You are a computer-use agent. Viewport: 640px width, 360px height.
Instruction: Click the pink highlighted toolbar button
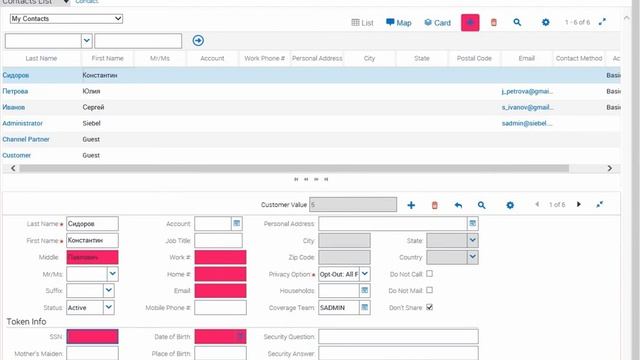[x=470, y=22]
